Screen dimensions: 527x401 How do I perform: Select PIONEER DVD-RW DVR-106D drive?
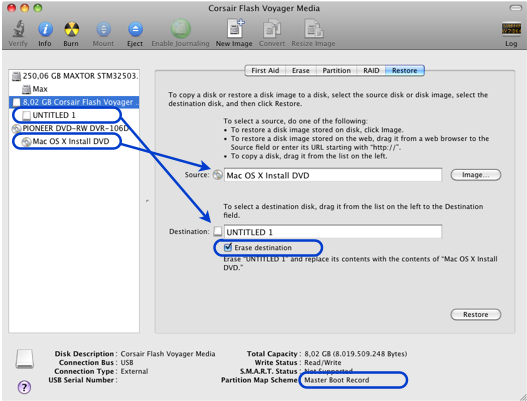(74, 128)
